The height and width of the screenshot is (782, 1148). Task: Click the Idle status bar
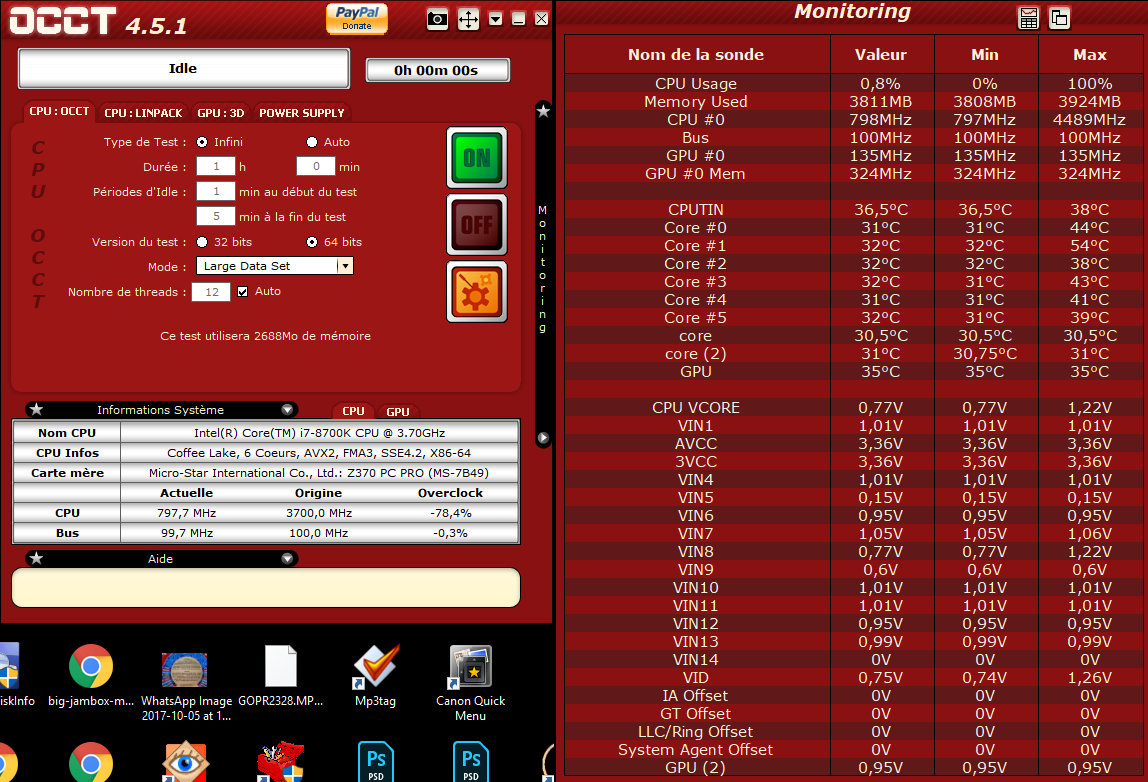click(x=183, y=68)
